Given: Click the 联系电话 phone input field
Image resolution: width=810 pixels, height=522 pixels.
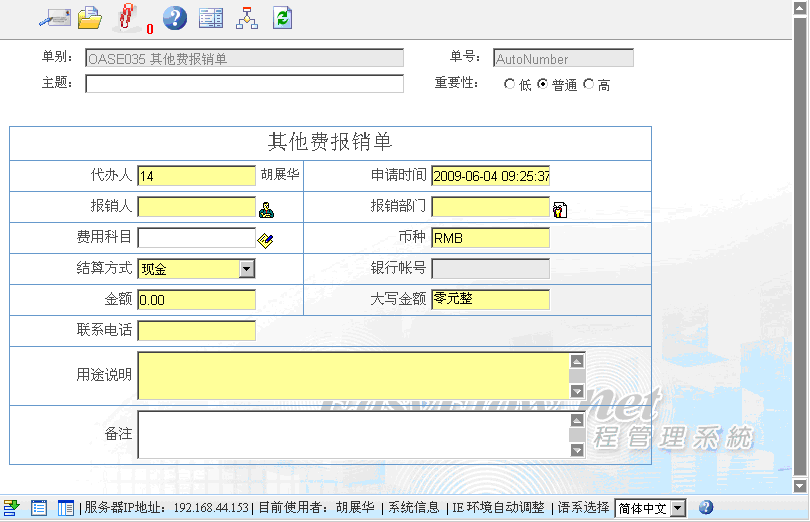Looking at the screenshot, I should pos(196,331).
